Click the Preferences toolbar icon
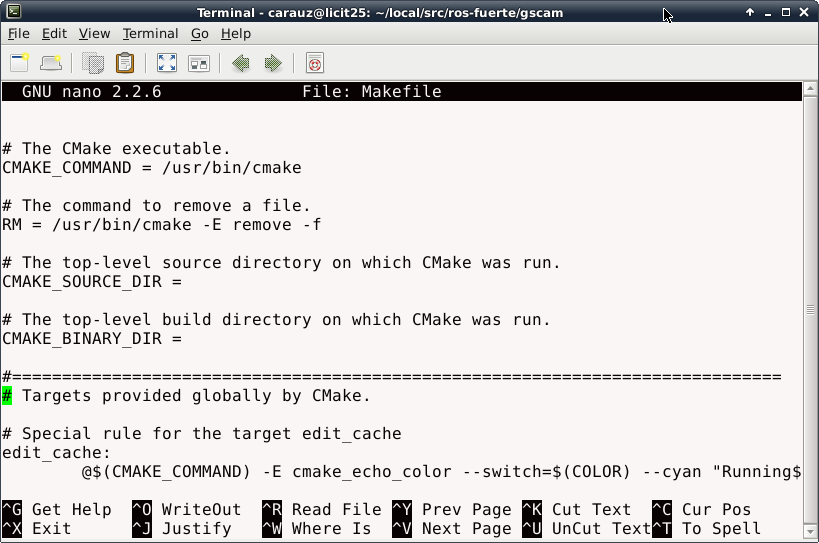The width and height of the screenshot is (819, 543). [199, 63]
